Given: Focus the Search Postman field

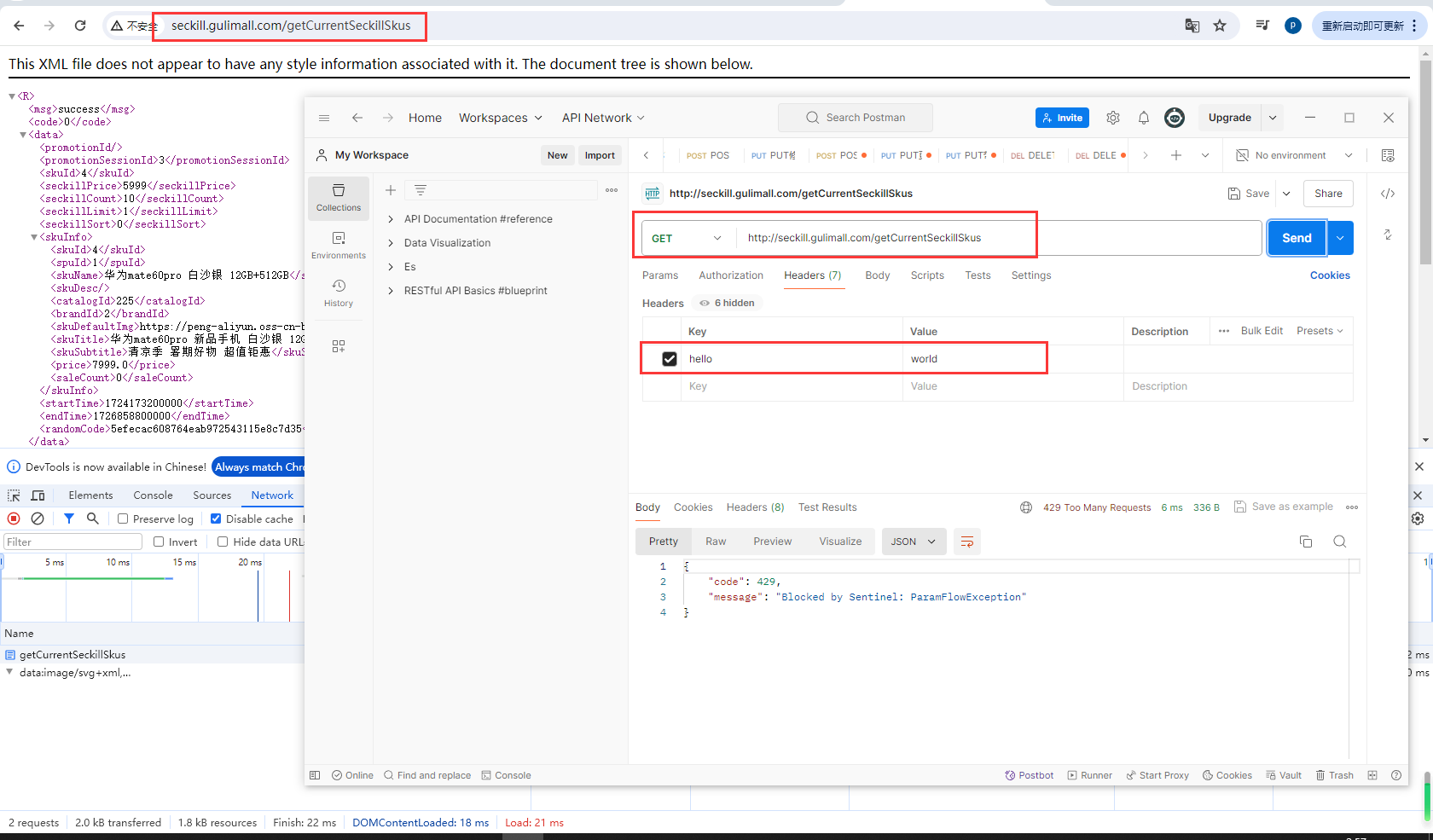Looking at the screenshot, I should 855,118.
